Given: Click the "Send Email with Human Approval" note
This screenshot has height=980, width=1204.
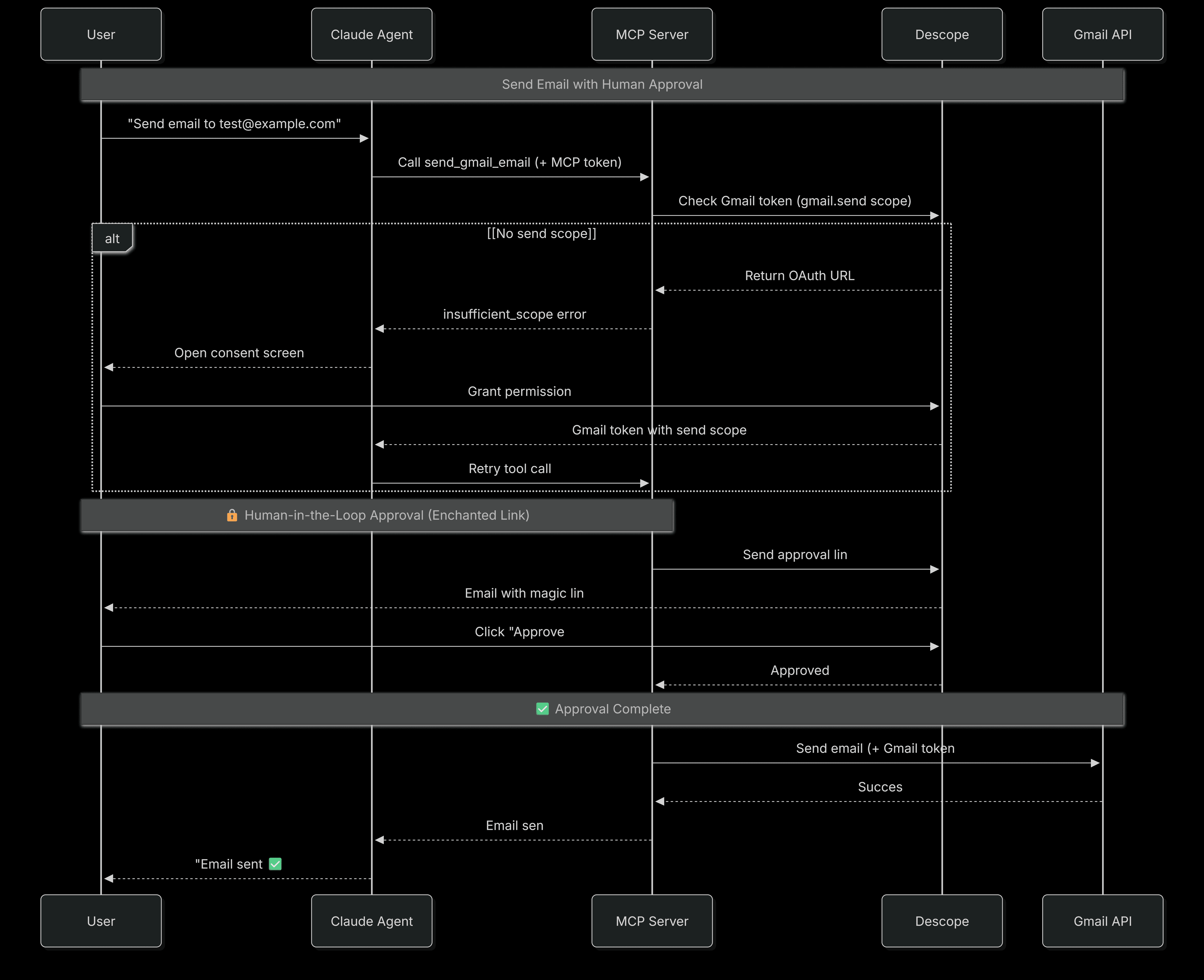Looking at the screenshot, I should tap(602, 85).
